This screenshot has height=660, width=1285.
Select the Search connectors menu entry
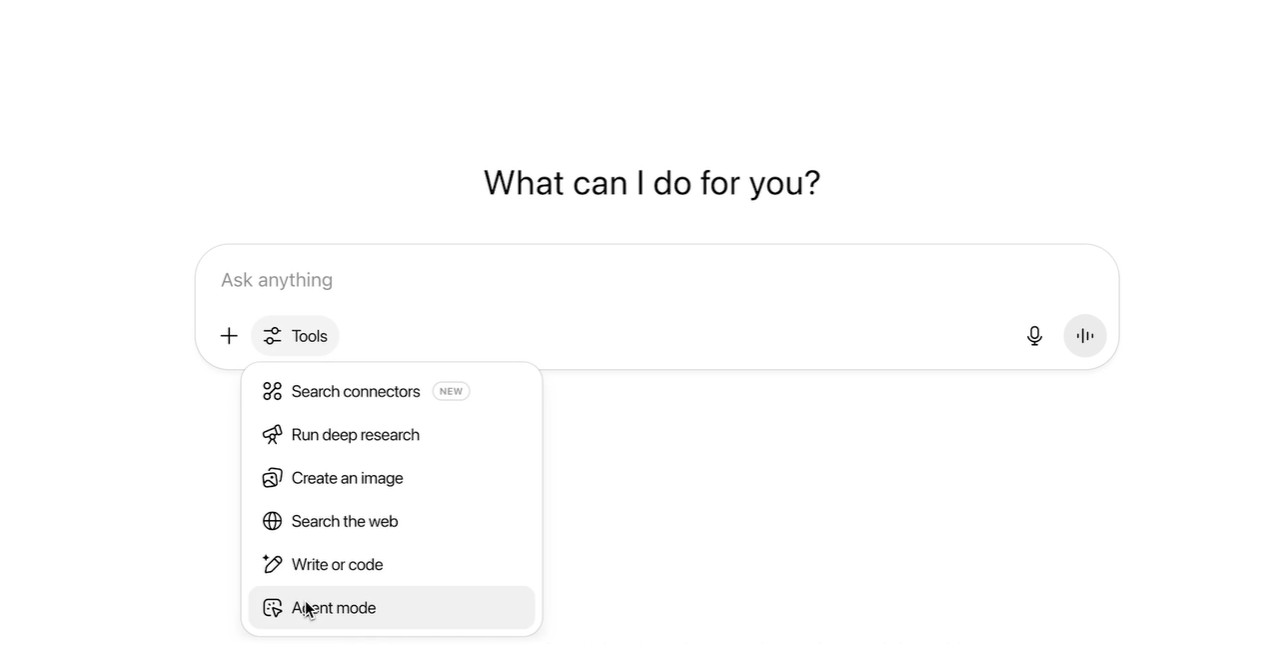[x=355, y=391]
